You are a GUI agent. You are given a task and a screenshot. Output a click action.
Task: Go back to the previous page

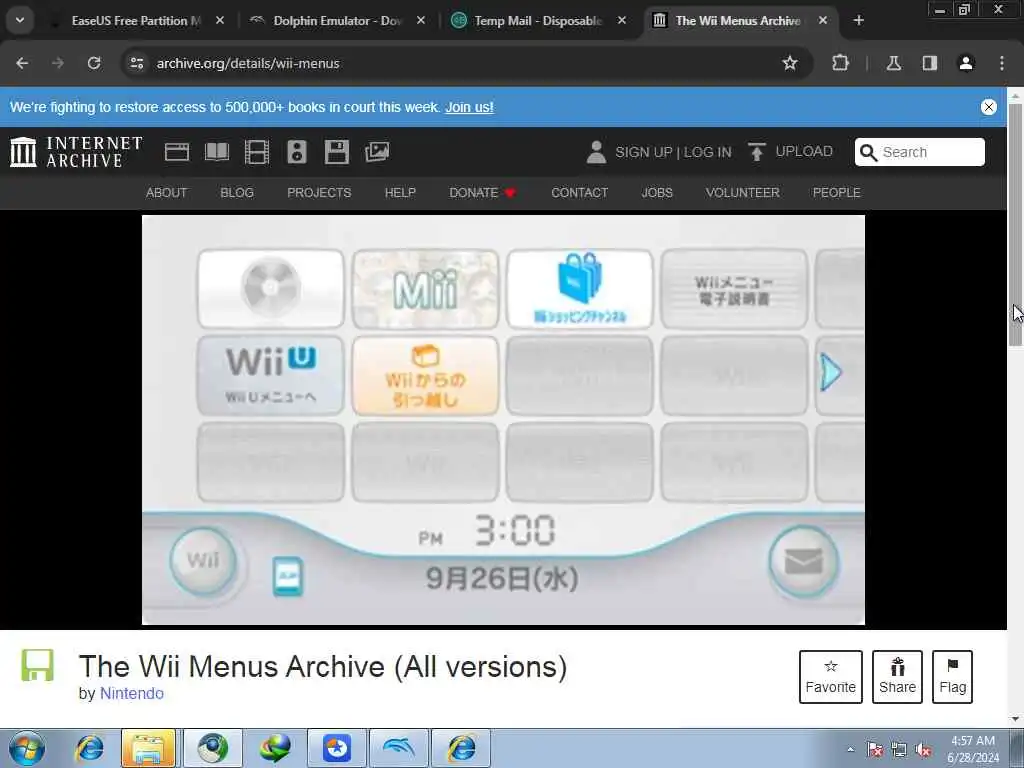(x=22, y=63)
